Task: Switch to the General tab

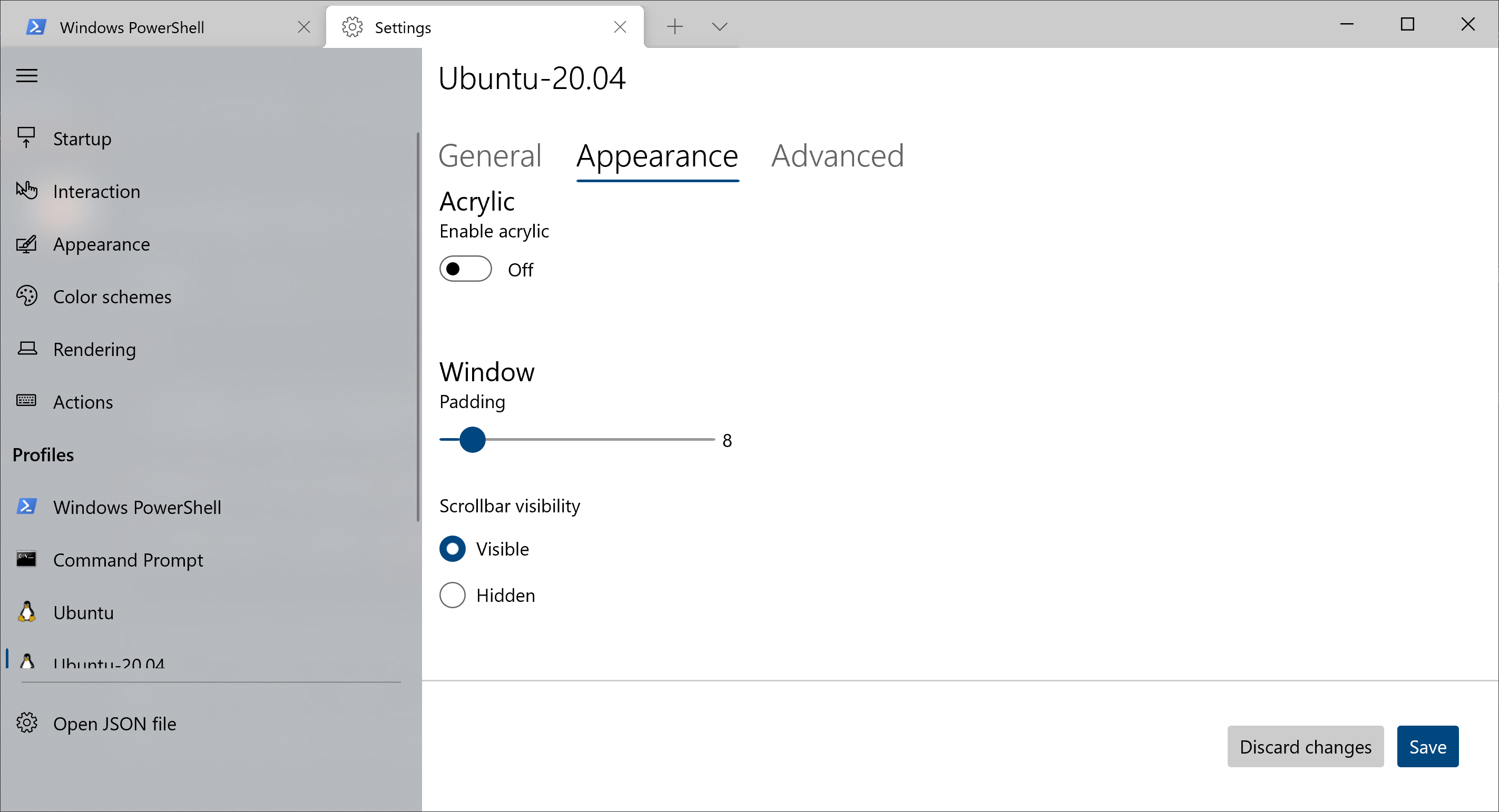Action: pyautogui.click(x=490, y=155)
